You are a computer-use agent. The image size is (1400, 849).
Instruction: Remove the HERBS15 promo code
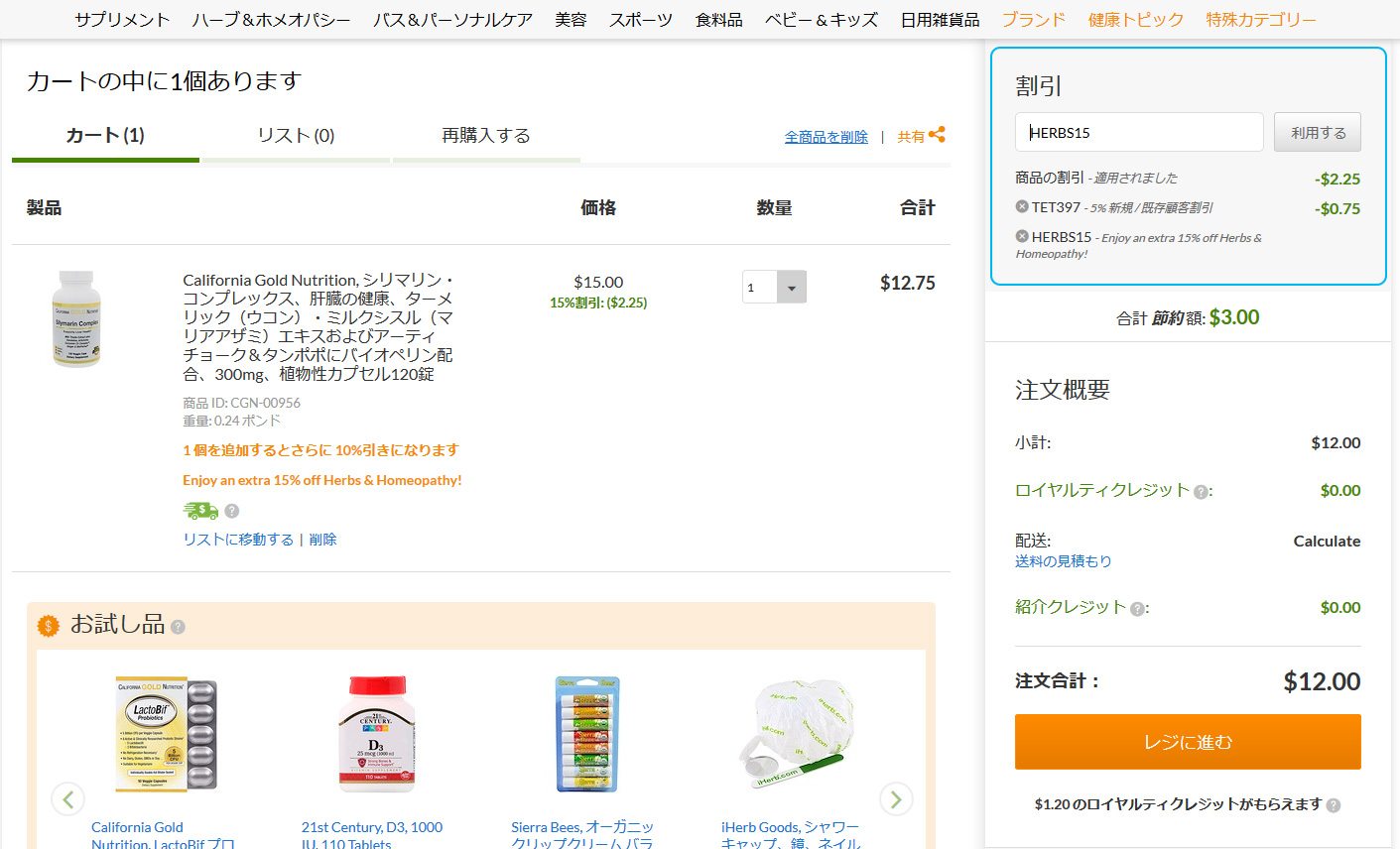(x=1022, y=236)
